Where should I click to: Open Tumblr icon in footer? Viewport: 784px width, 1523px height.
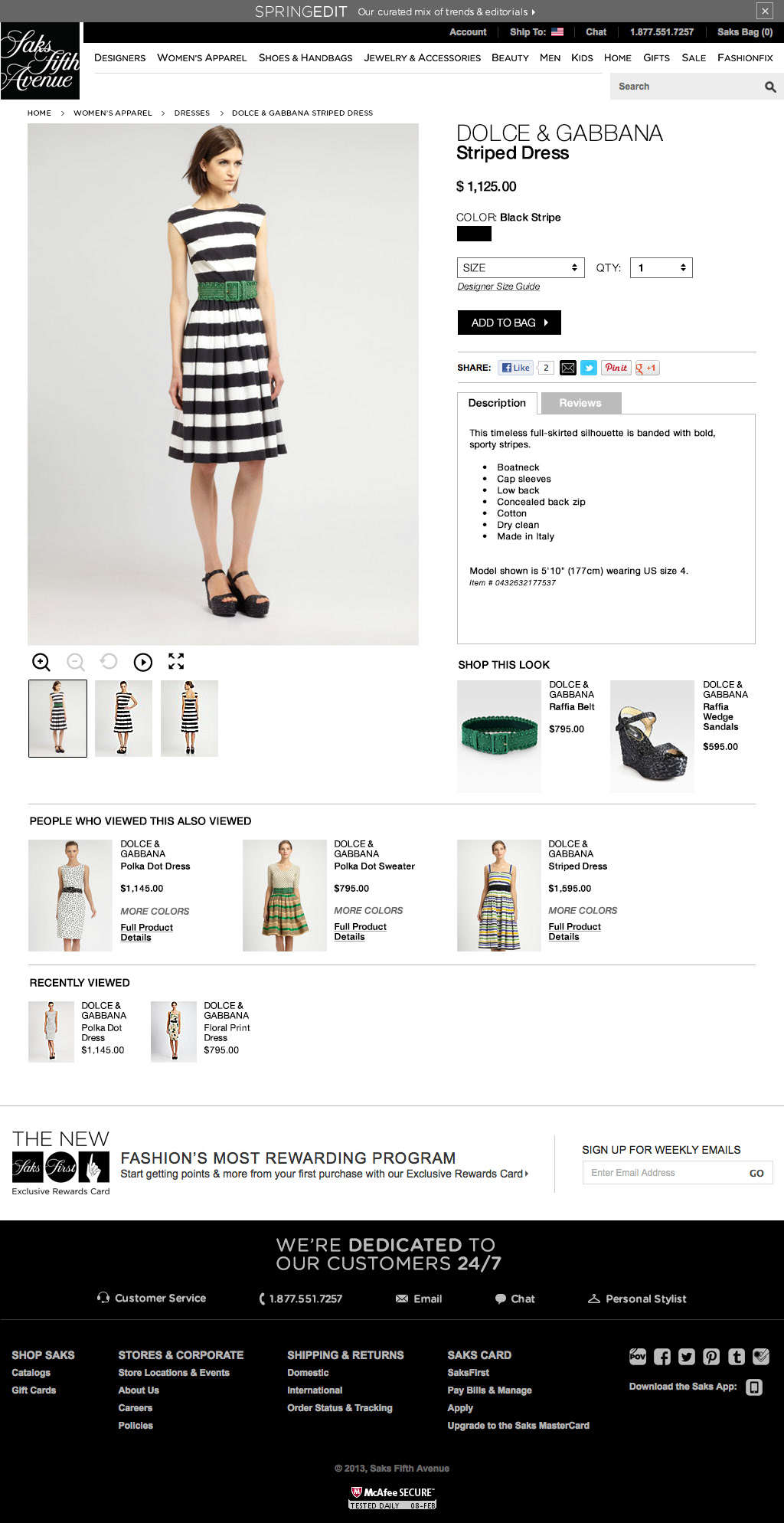click(x=737, y=1357)
